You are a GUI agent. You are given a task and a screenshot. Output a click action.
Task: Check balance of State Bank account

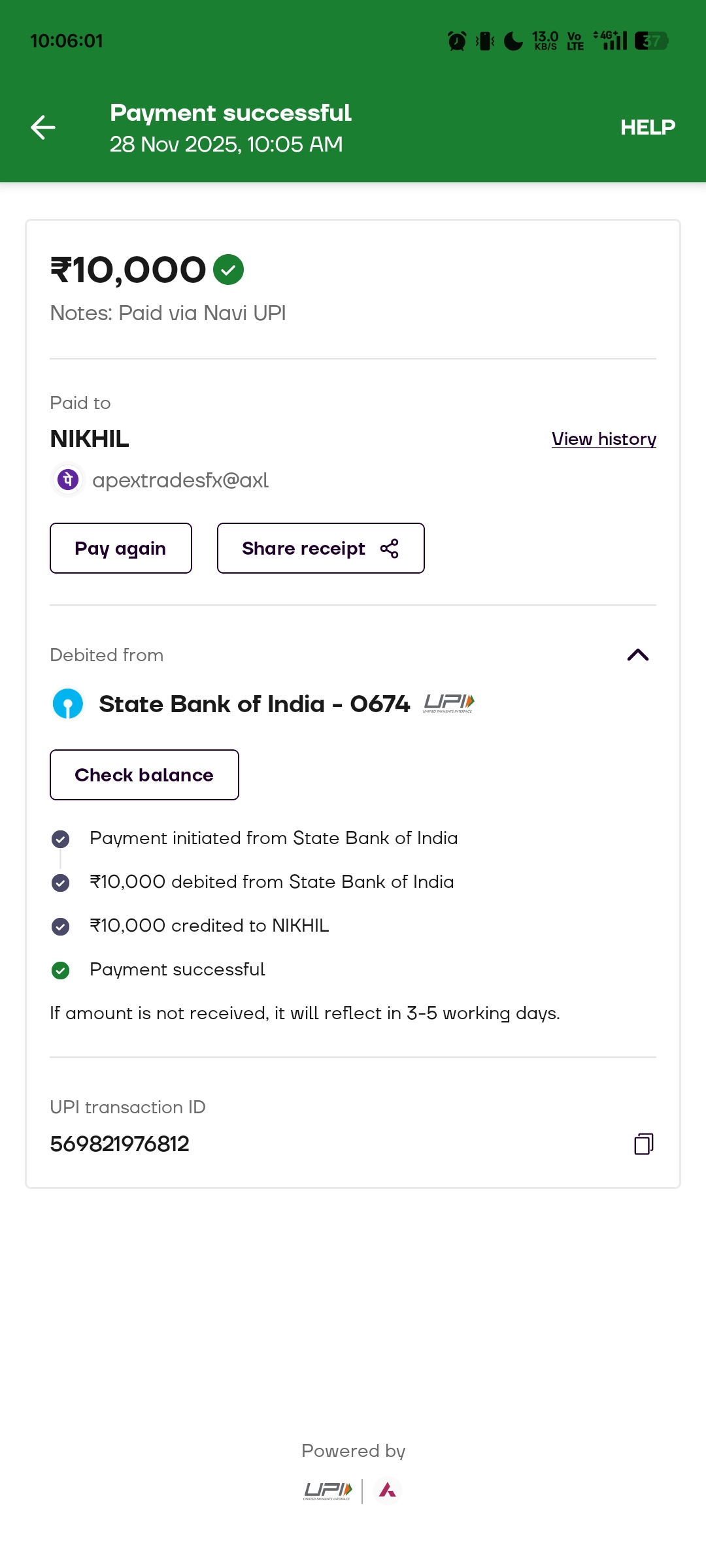[144, 775]
